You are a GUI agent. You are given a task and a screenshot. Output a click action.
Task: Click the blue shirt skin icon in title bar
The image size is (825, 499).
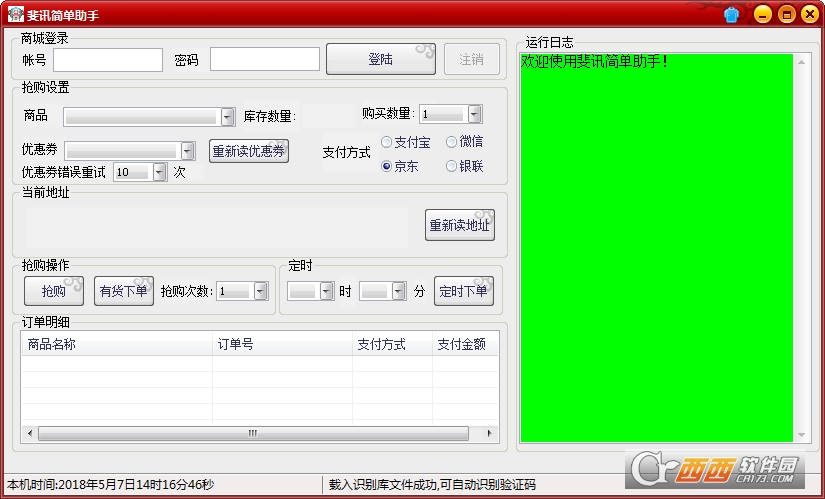tap(731, 14)
